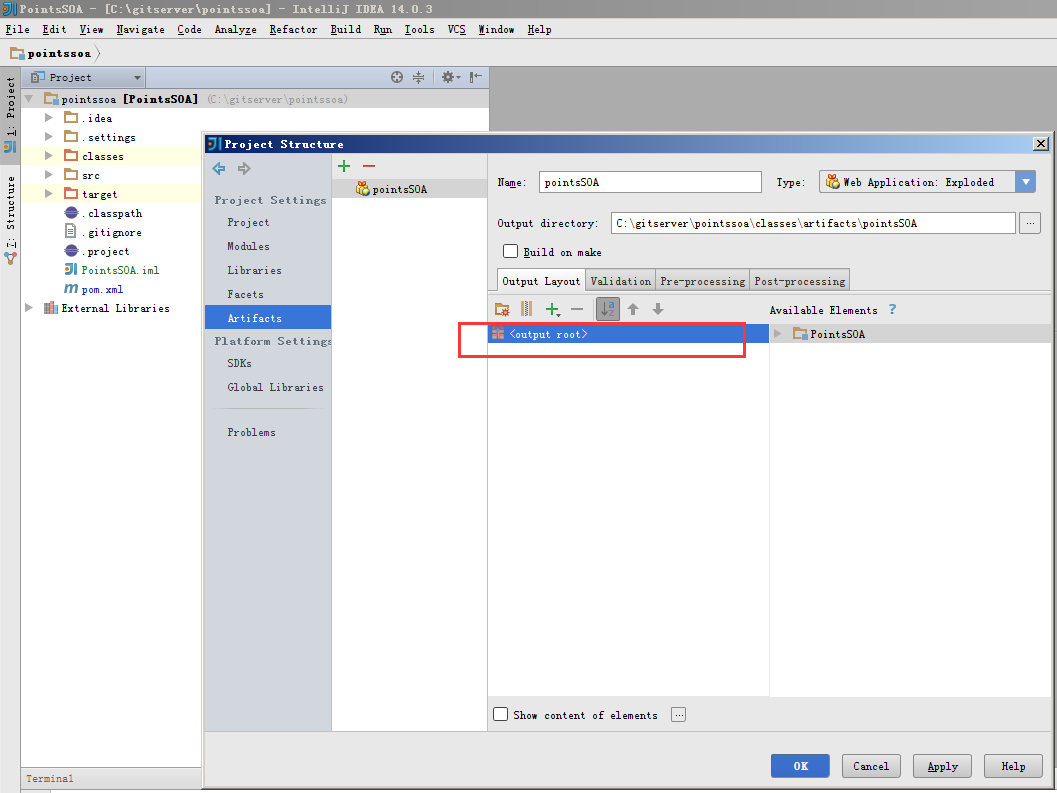
Task: Switch to the Post-processing tab
Action: (x=799, y=281)
